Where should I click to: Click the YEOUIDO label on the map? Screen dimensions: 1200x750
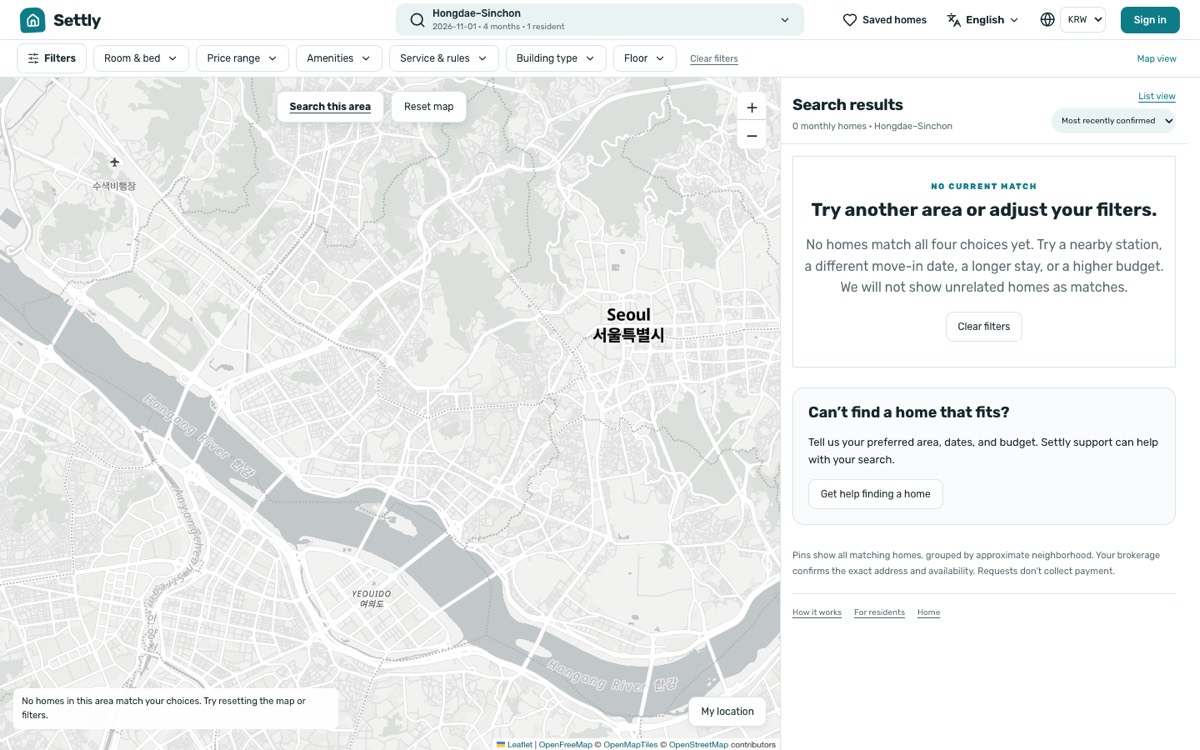371,599
